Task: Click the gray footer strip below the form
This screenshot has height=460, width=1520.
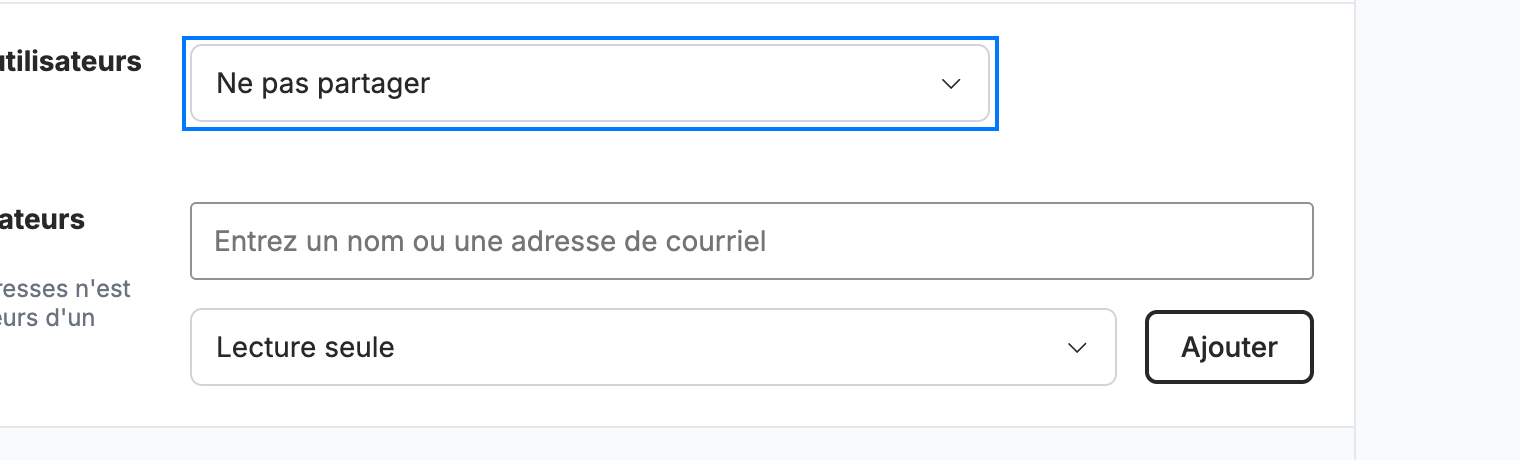Action: [677, 444]
